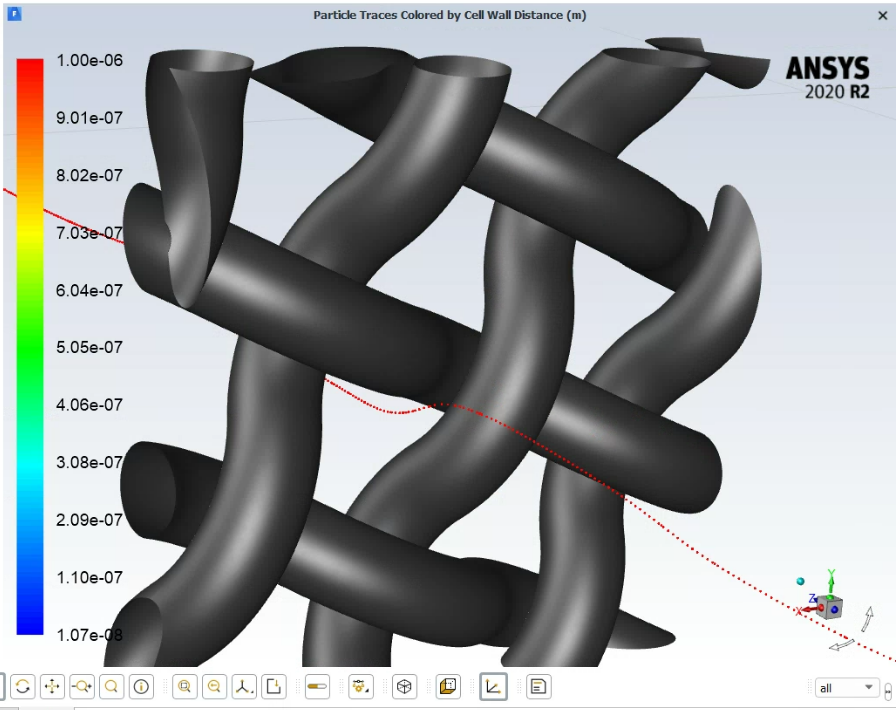This screenshot has height=710, width=896.
Task: Click the legend value 6.04e-07
Action: tap(89, 290)
